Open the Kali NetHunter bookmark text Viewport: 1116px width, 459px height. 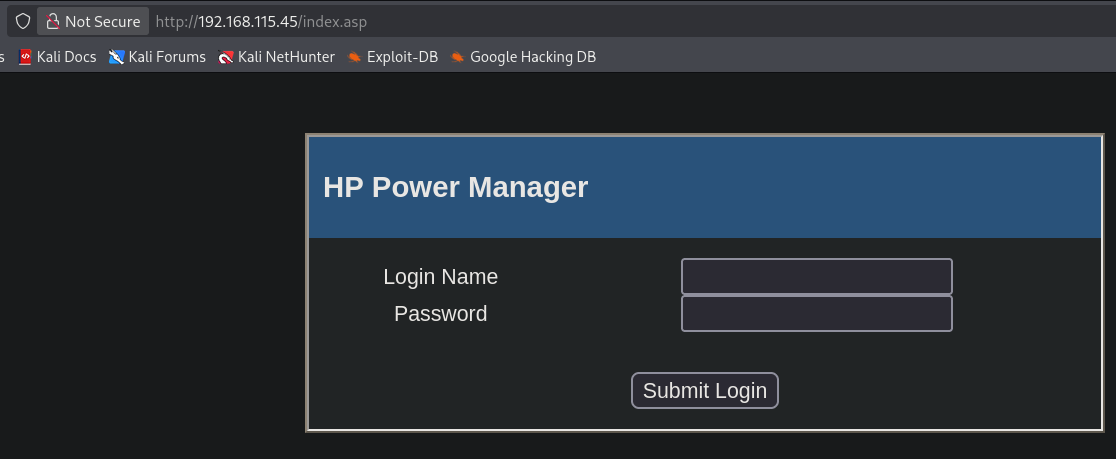286,57
